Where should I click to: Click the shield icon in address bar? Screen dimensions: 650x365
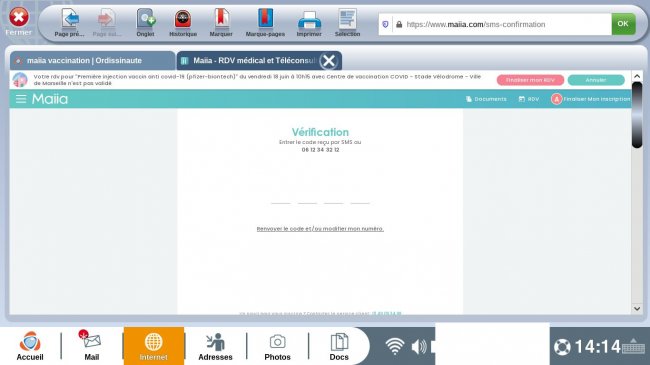coord(385,24)
